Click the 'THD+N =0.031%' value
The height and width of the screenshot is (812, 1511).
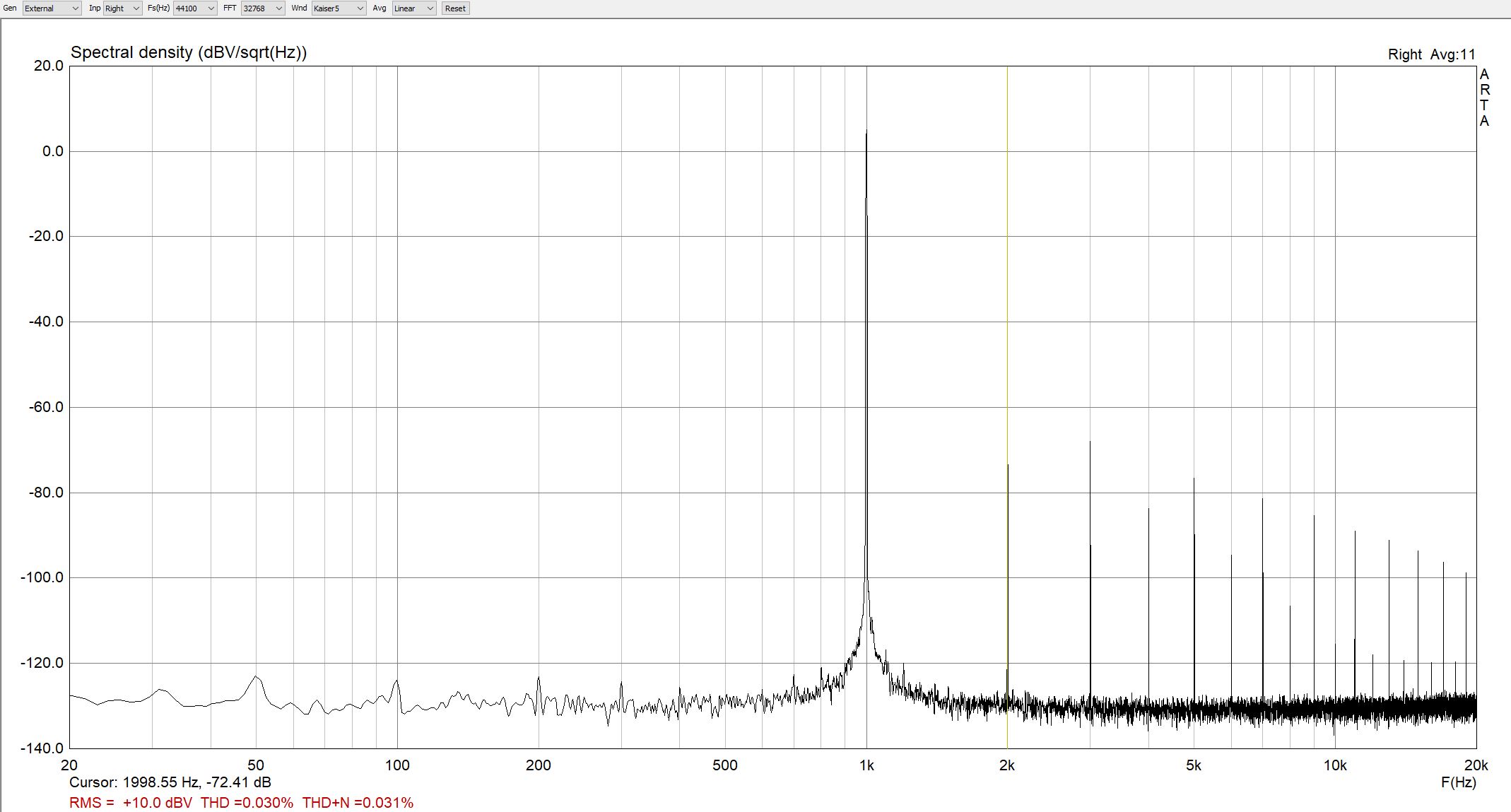coord(358,803)
